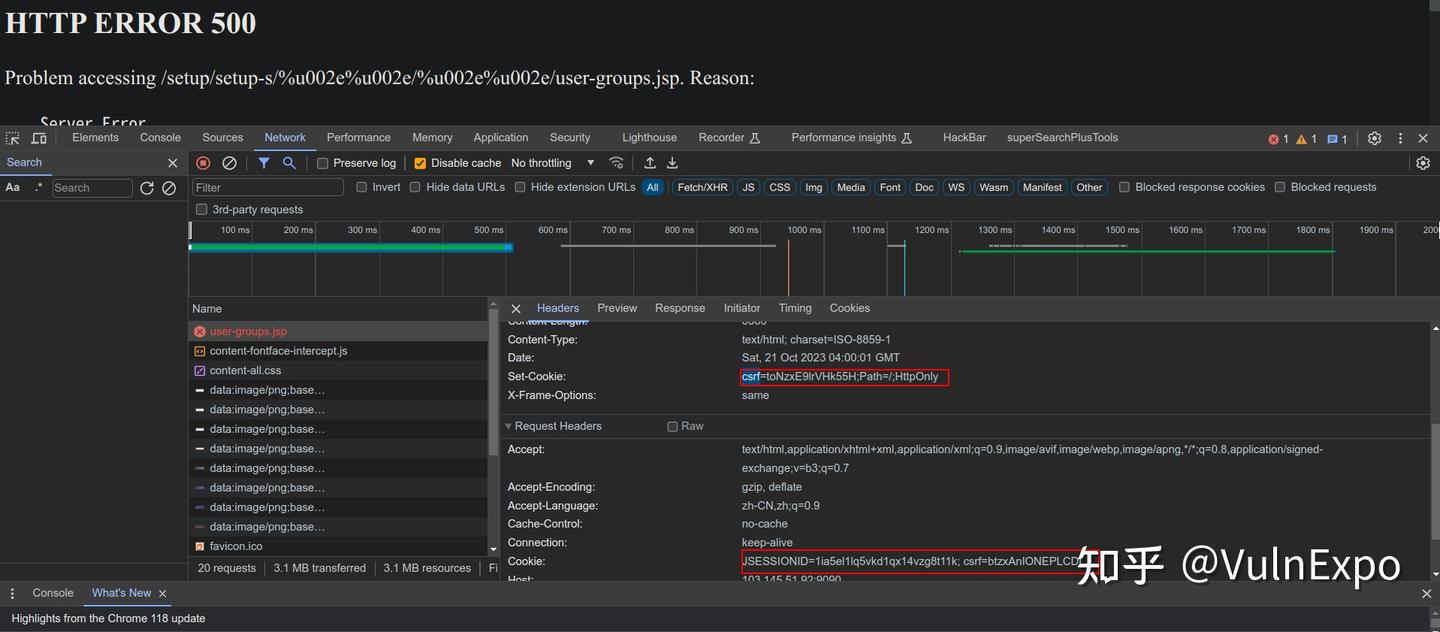The image size is (1440, 632).
Task: Collapse the Request Headers section
Action: pyautogui.click(x=509, y=426)
